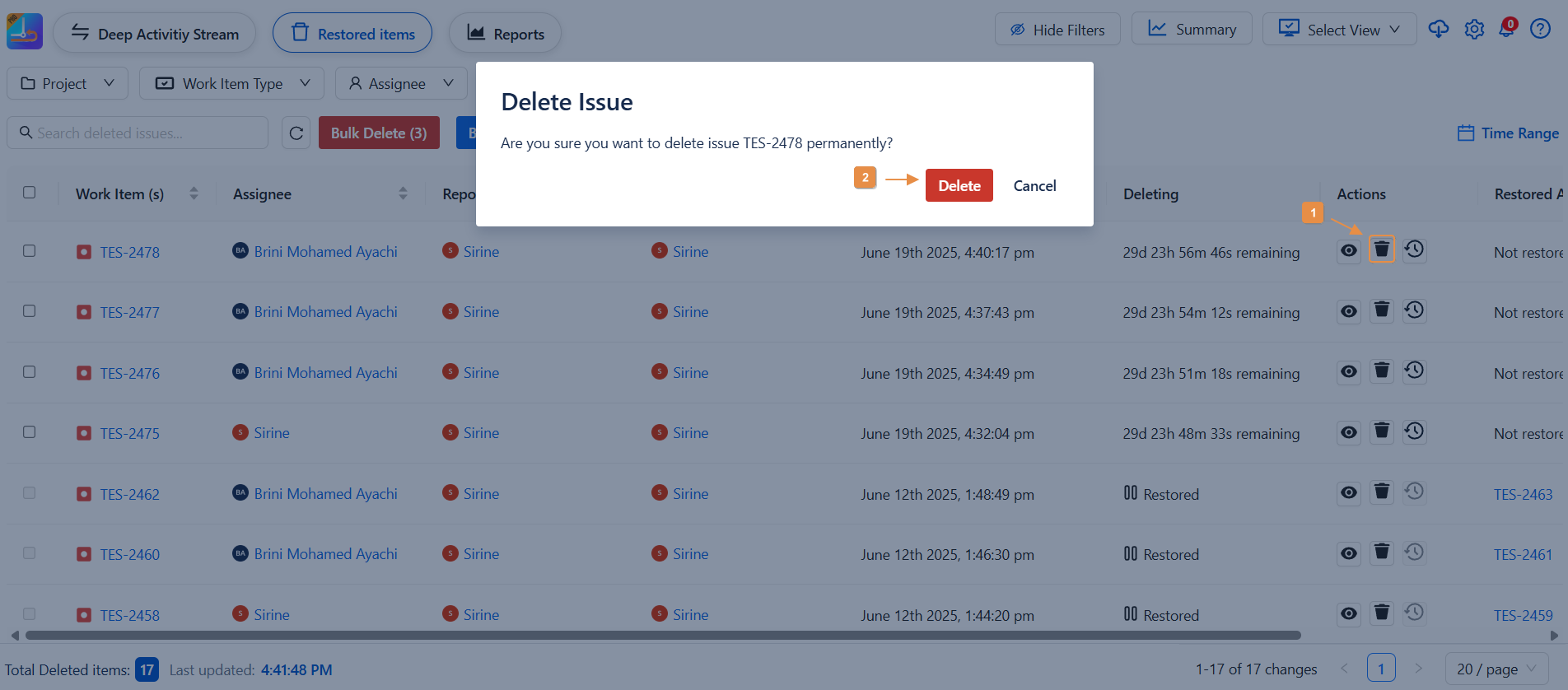Screen dimensions: 1568x690
Task: Open the notifications bell
Action: (x=1506, y=30)
